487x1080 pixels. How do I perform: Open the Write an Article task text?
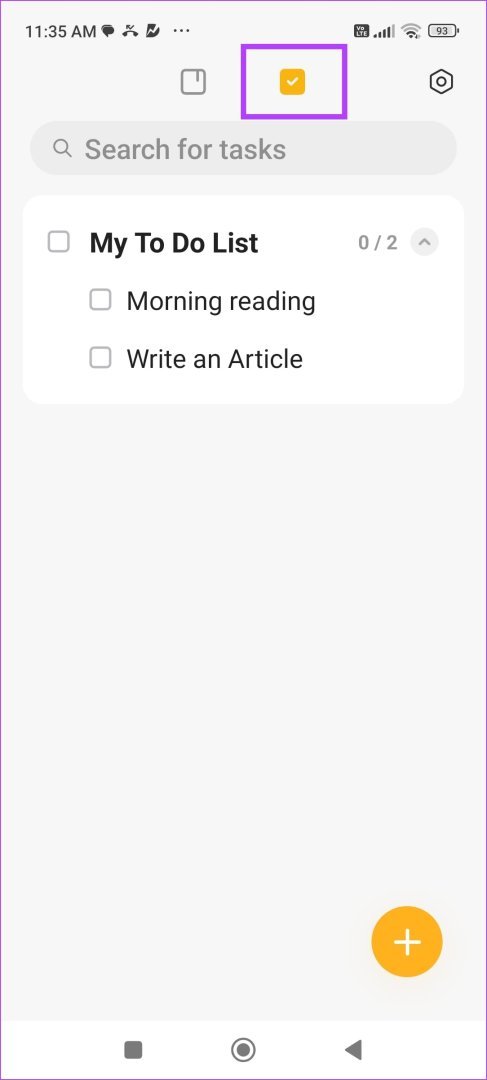(215, 359)
